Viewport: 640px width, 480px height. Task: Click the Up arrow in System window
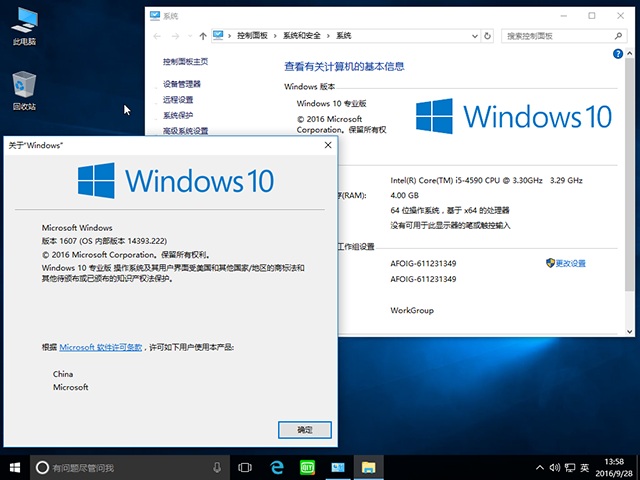203,36
